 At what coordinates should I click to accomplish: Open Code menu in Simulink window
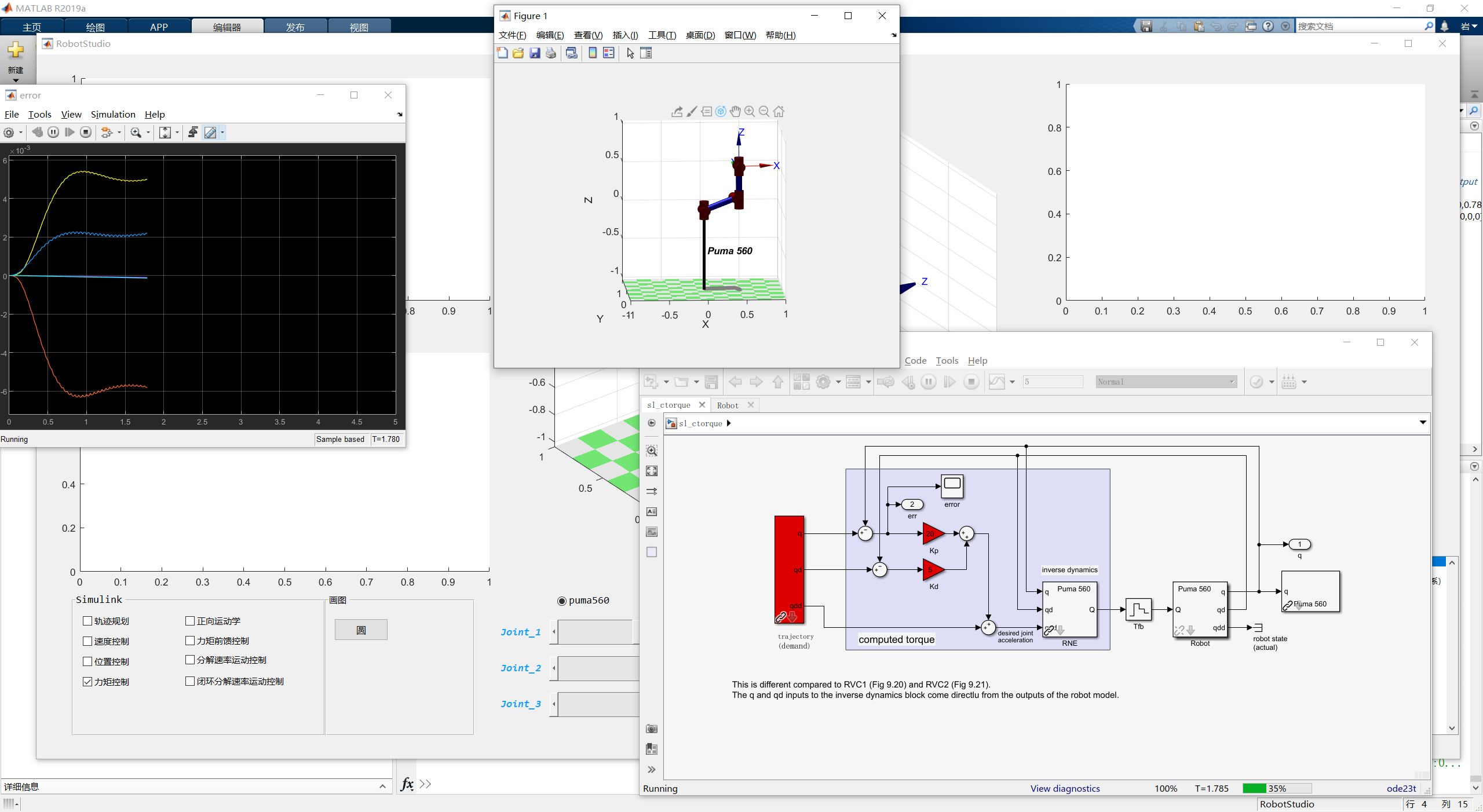[916, 360]
